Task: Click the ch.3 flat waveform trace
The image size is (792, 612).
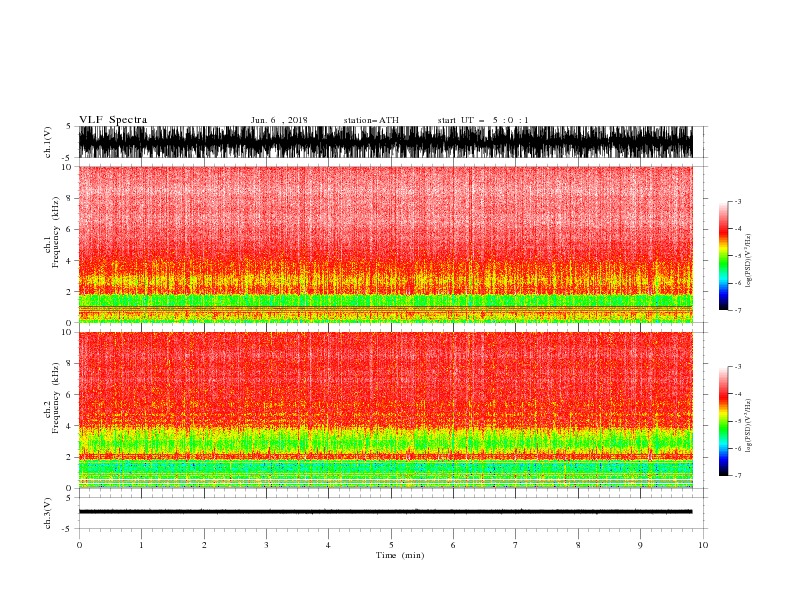Action: click(x=385, y=512)
